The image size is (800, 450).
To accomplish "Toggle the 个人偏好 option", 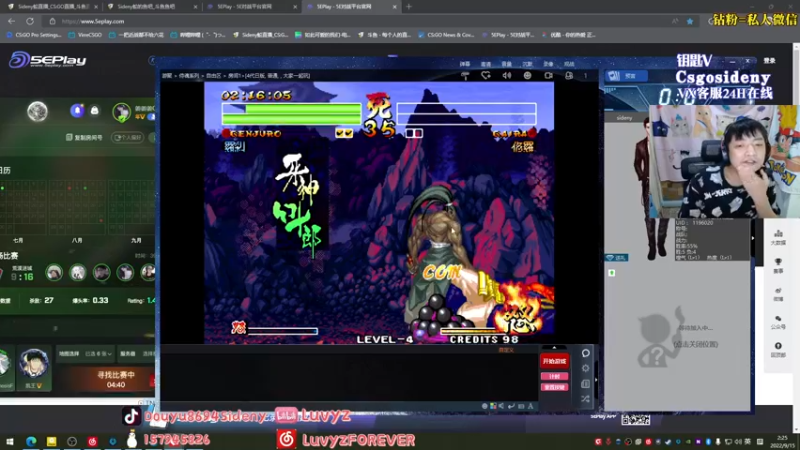I will pyautogui.click(x=128, y=138).
